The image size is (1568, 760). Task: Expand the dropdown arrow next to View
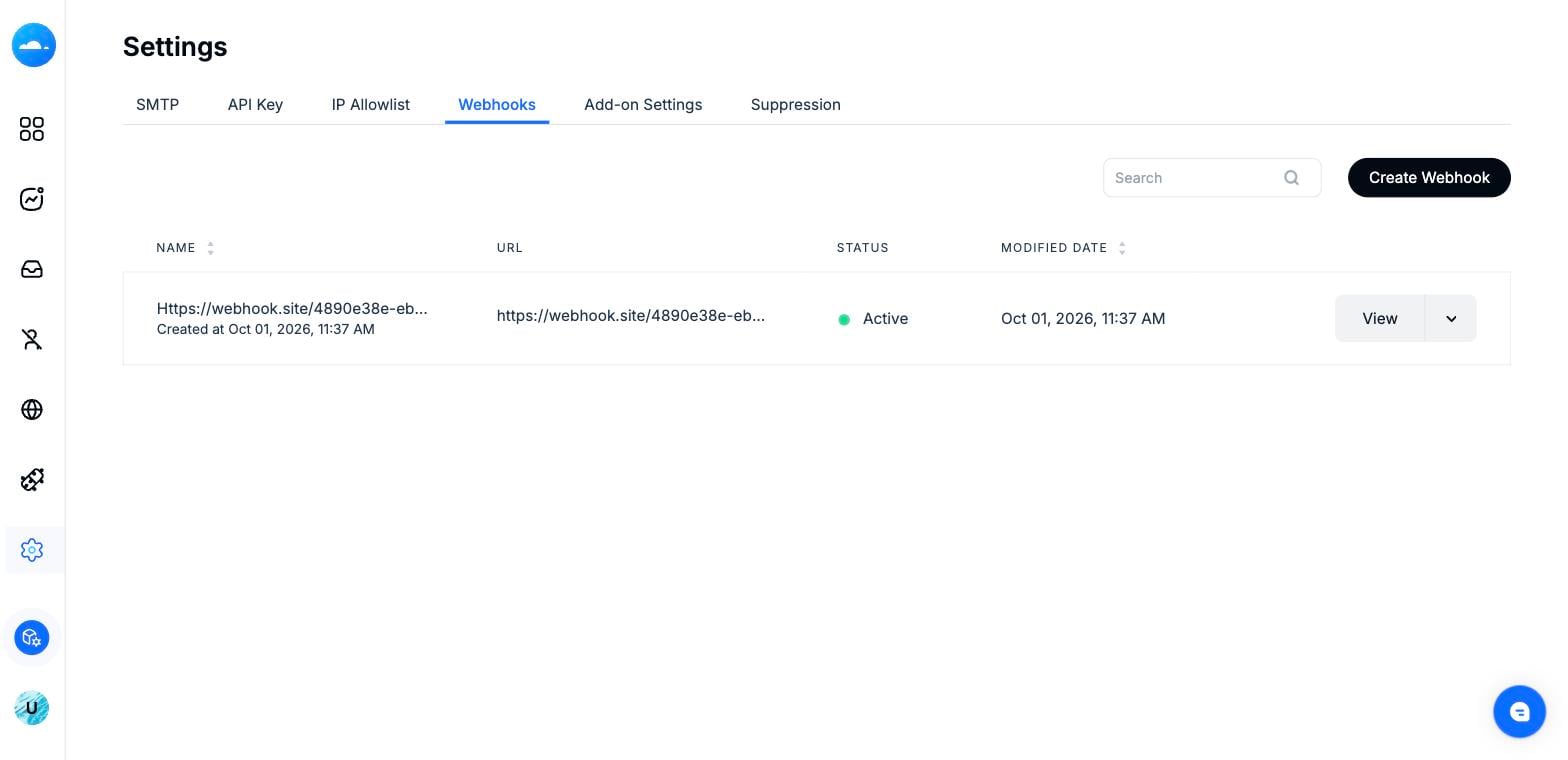(x=1451, y=318)
